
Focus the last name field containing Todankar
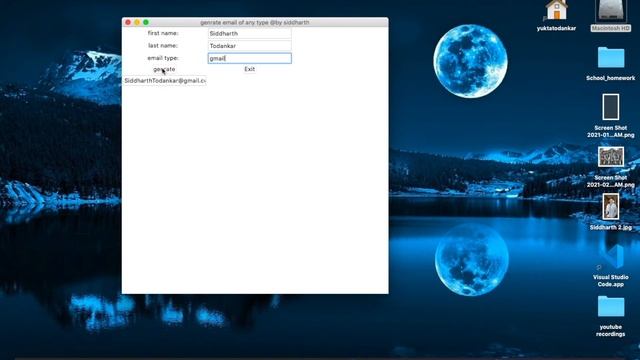[249, 46]
